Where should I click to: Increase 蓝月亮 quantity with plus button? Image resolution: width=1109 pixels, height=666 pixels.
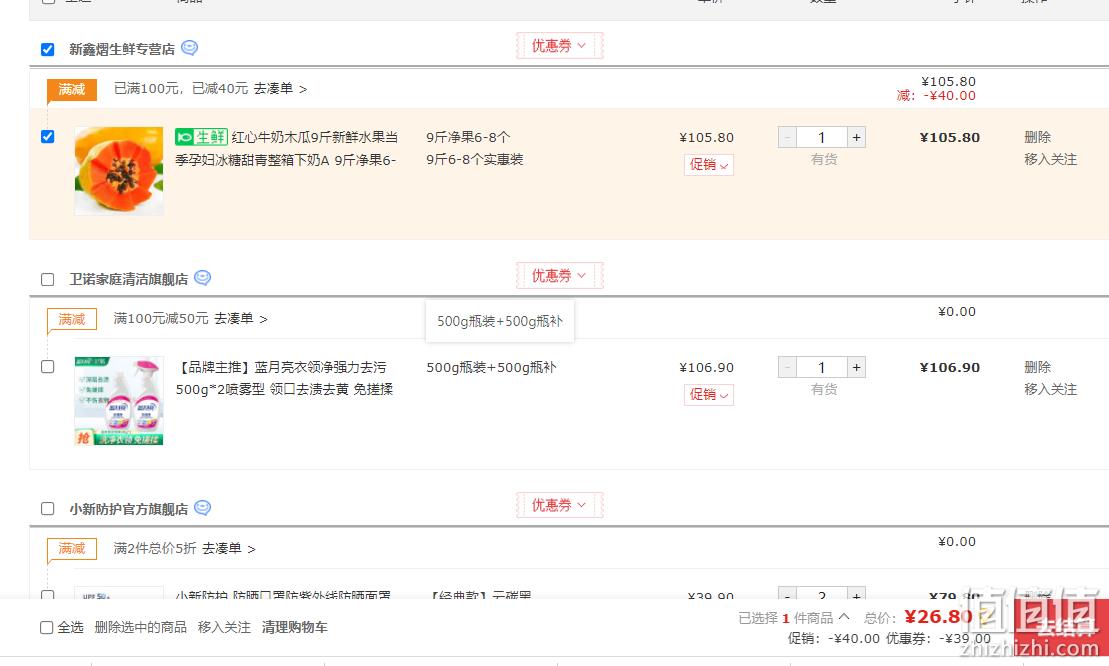[857, 367]
